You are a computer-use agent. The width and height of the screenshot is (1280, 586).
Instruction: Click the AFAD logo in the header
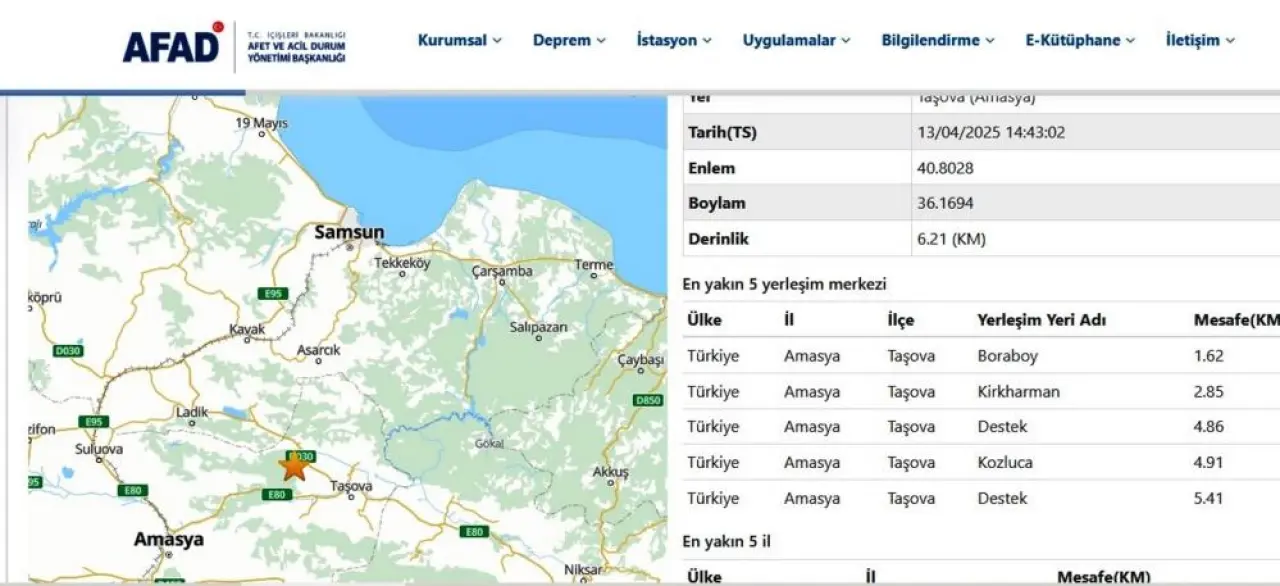coord(172,45)
